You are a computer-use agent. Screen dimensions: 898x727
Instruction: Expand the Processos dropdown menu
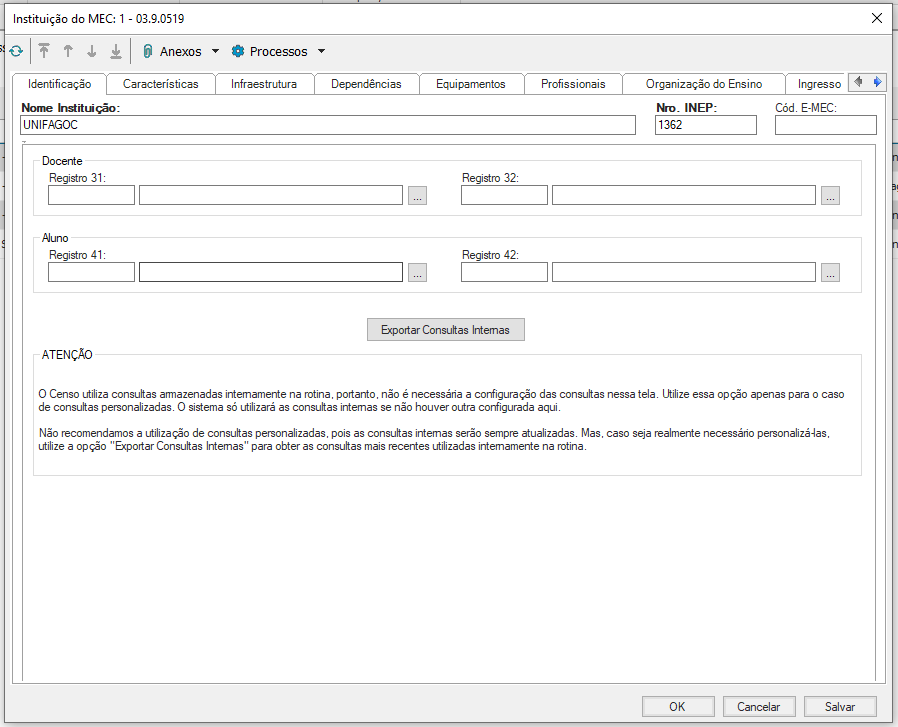pyautogui.click(x=279, y=51)
